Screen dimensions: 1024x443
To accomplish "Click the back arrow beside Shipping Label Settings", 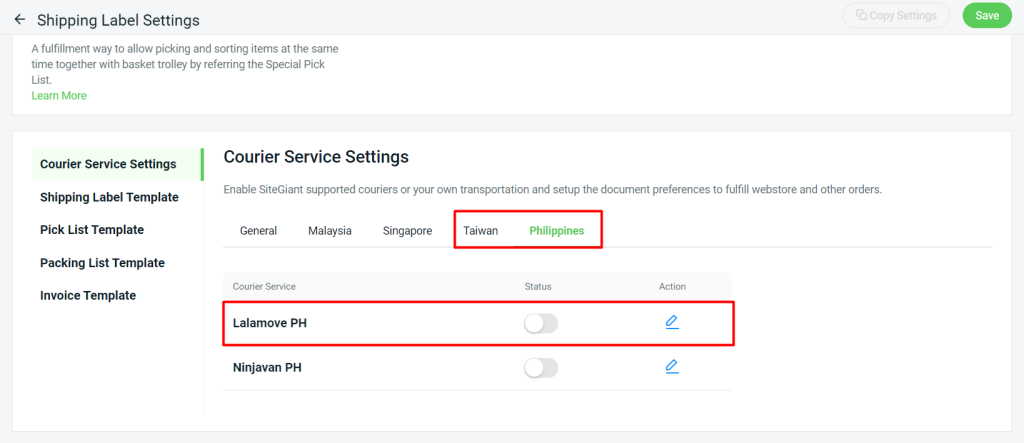I will pyautogui.click(x=20, y=20).
